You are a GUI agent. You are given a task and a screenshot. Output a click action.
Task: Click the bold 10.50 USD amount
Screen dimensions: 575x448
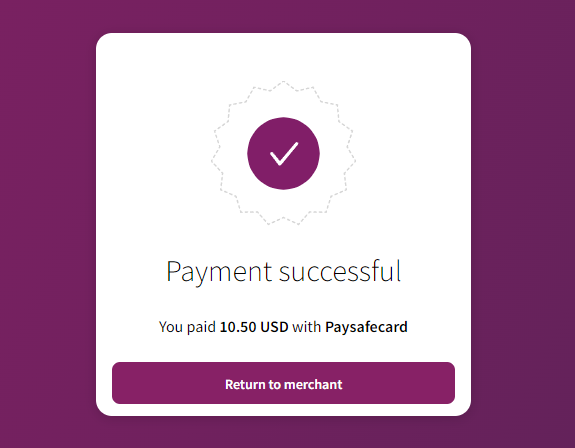[254, 327]
